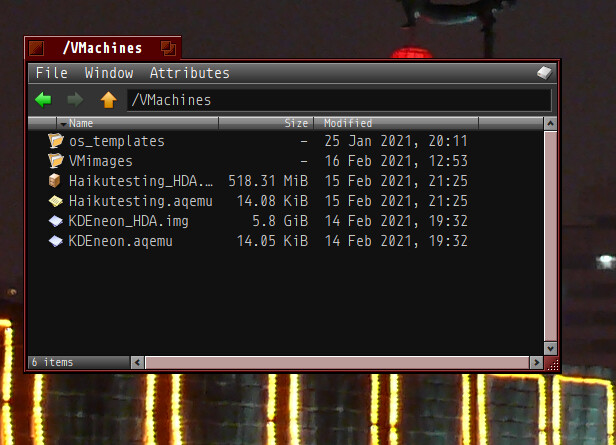
Task: Click the /VMachines window title tab
Action: pyautogui.click(x=102, y=48)
